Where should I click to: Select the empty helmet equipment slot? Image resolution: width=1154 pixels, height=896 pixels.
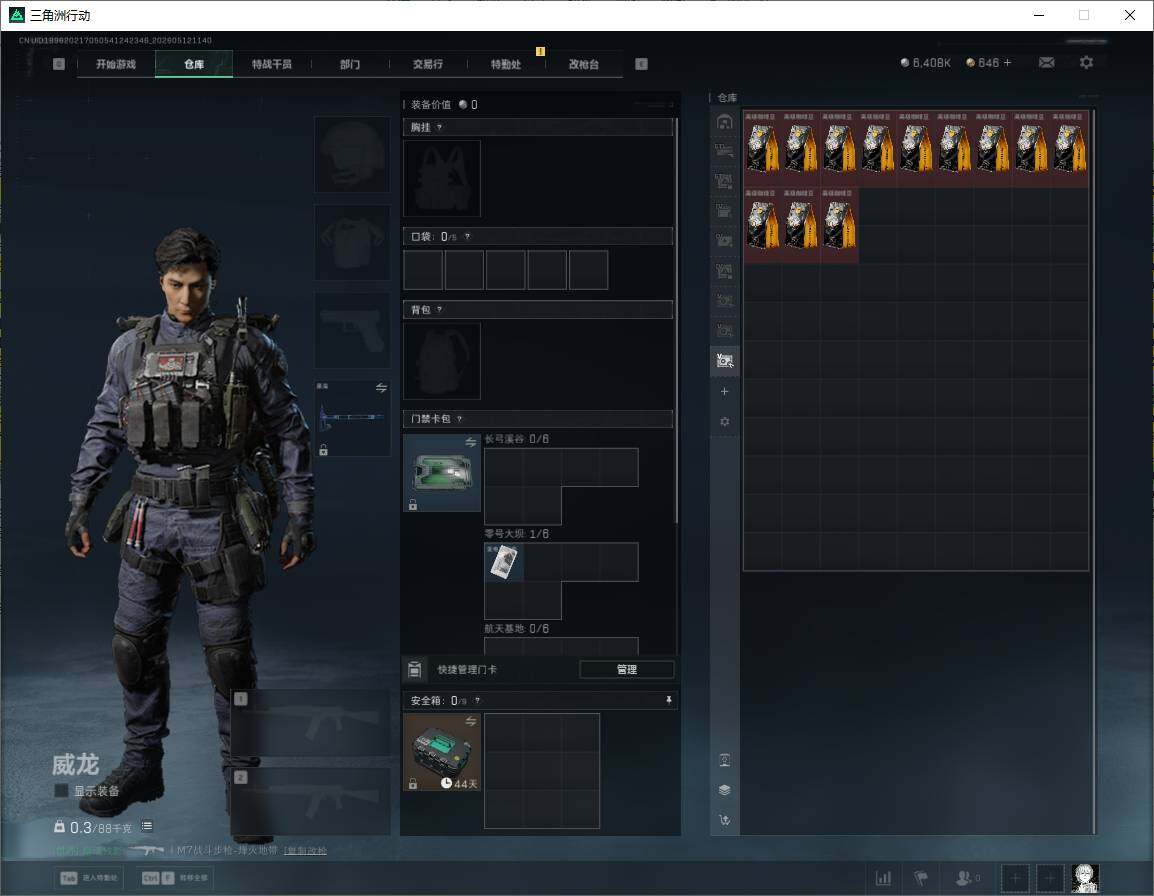(353, 154)
